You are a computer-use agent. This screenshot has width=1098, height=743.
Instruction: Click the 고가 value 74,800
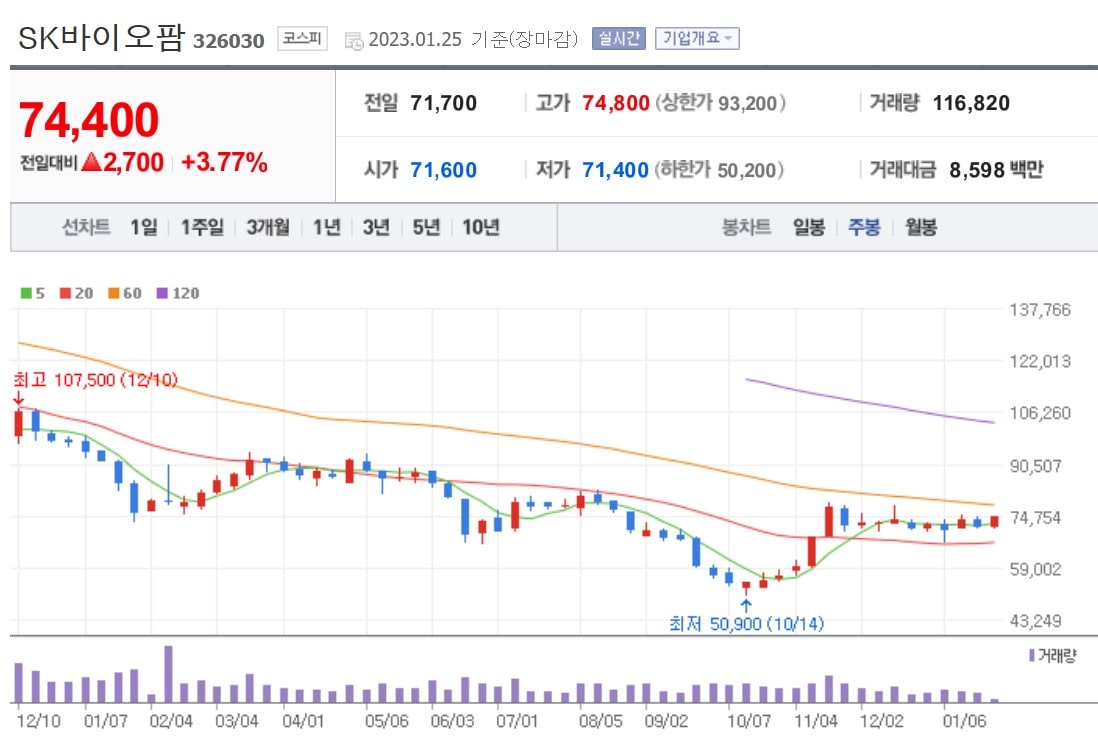point(616,103)
